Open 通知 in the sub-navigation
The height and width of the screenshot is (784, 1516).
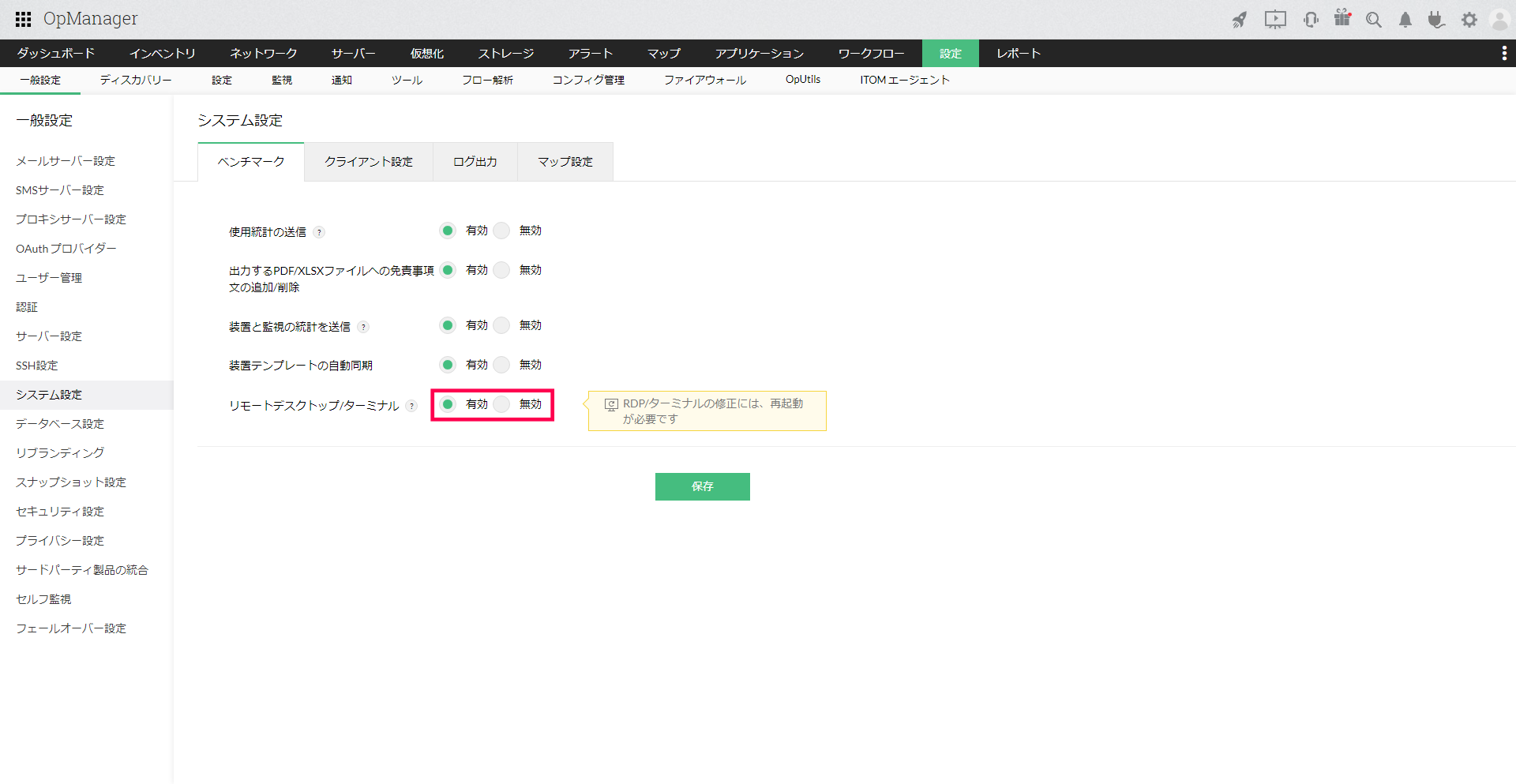(x=342, y=80)
